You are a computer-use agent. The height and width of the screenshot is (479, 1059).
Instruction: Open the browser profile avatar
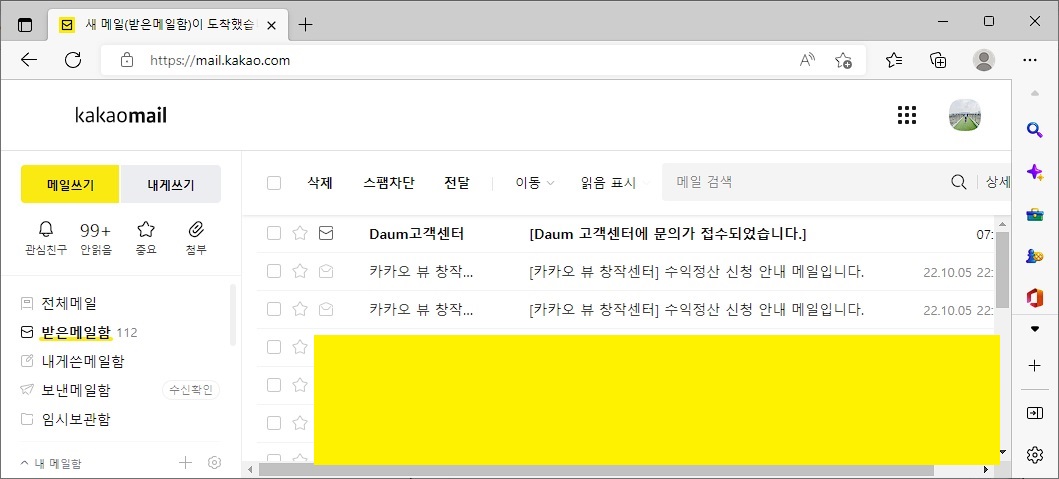tap(984, 60)
